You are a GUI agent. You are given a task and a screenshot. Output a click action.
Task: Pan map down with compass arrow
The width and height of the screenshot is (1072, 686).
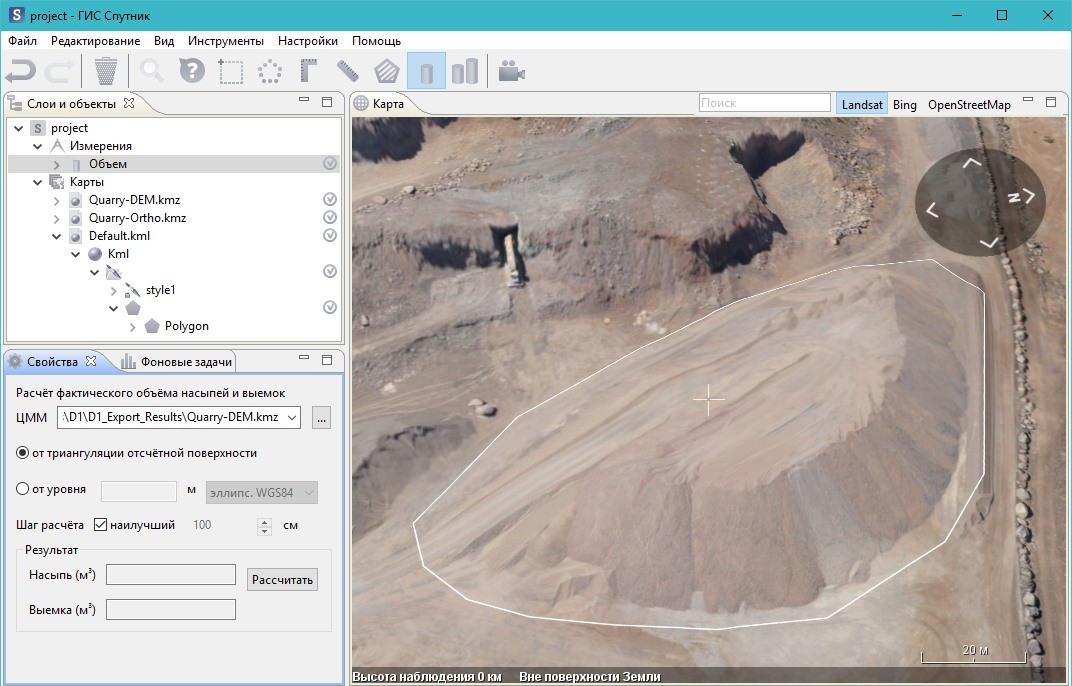point(989,242)
